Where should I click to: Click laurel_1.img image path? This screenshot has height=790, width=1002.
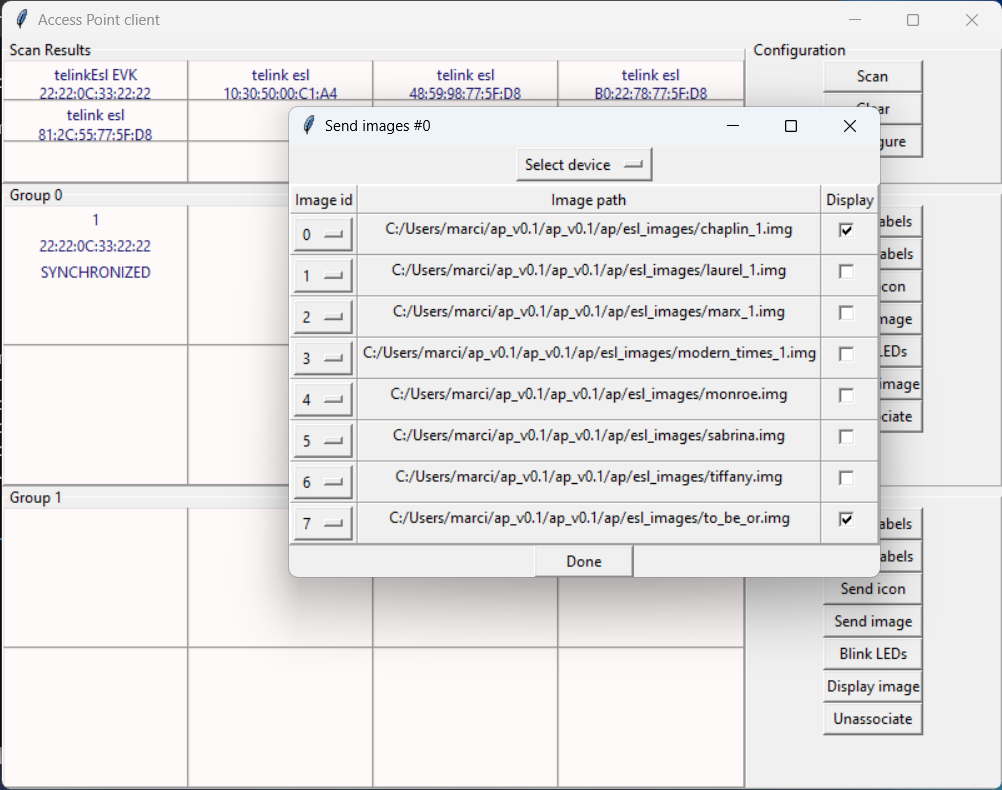pos(589,270)
